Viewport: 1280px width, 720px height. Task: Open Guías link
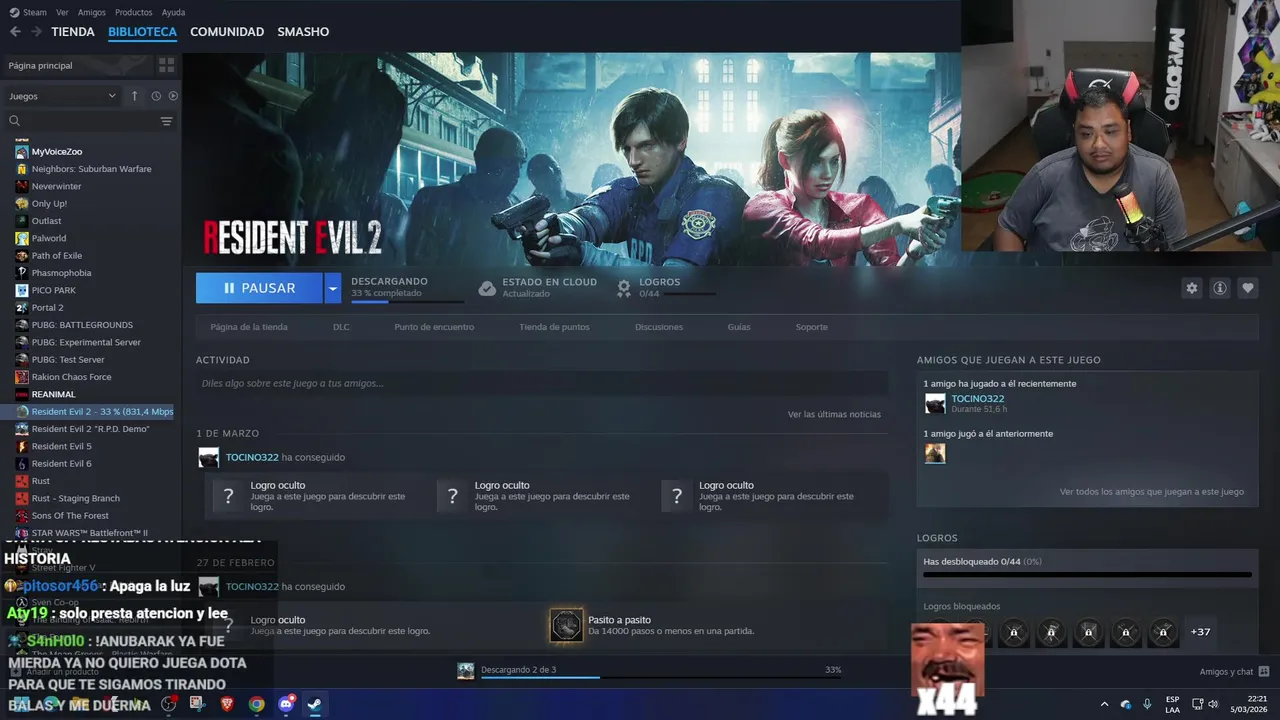coord(739,327)
